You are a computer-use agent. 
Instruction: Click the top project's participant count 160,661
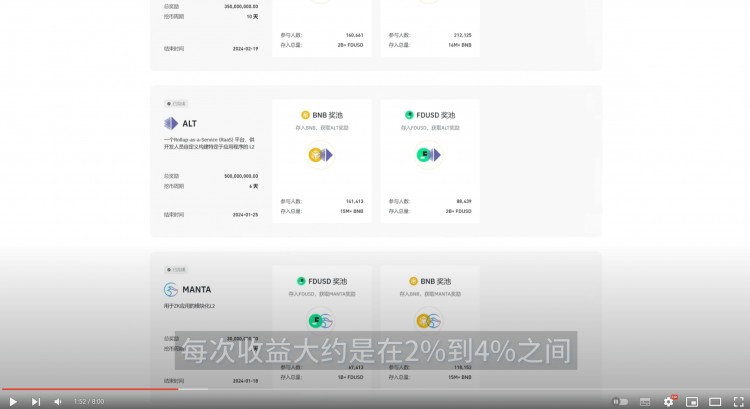click(x=354, y=35)
